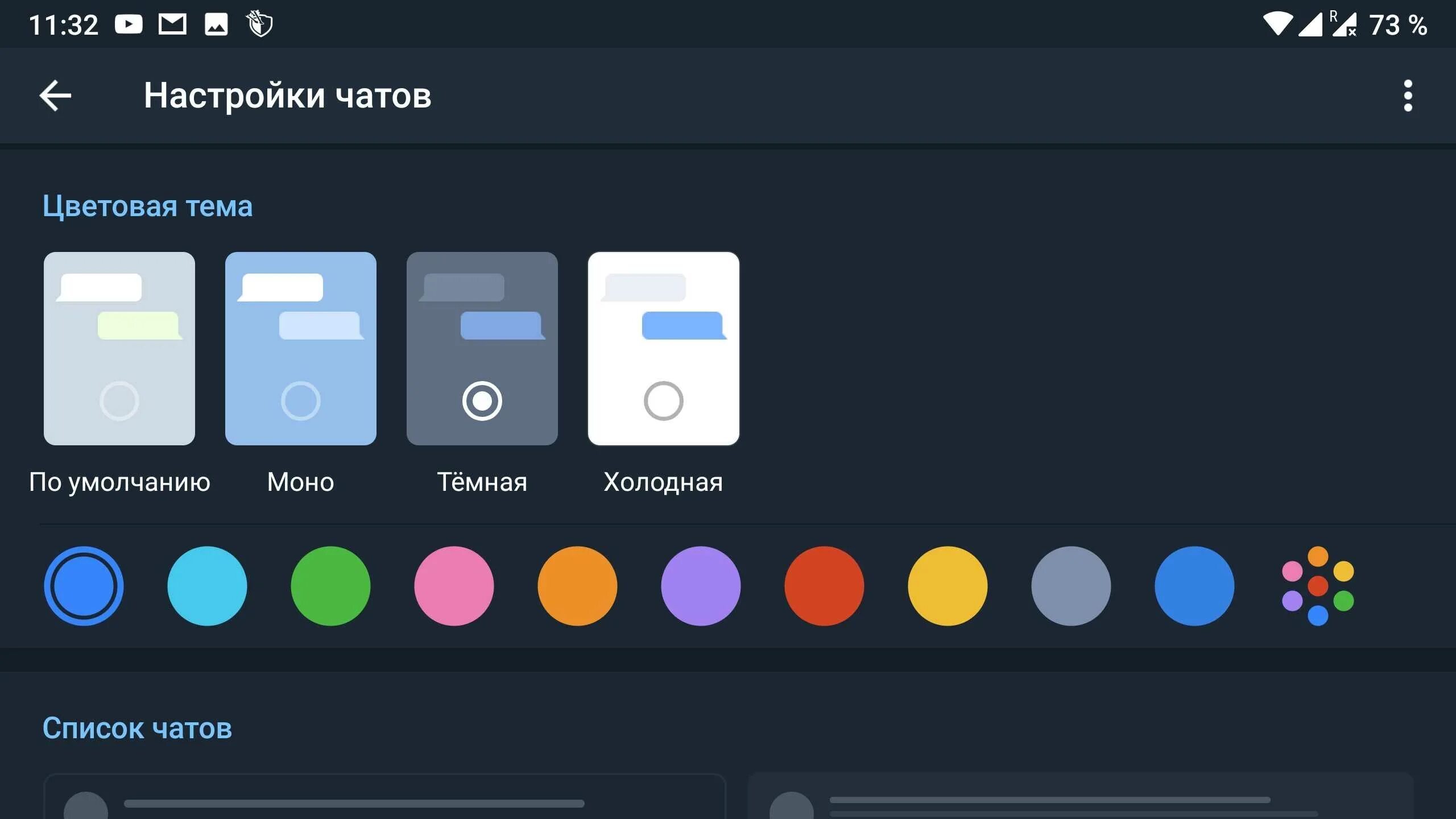Select the left chat list layout preview
Viewport: 1456px width, 819px height.
[384, 797]
